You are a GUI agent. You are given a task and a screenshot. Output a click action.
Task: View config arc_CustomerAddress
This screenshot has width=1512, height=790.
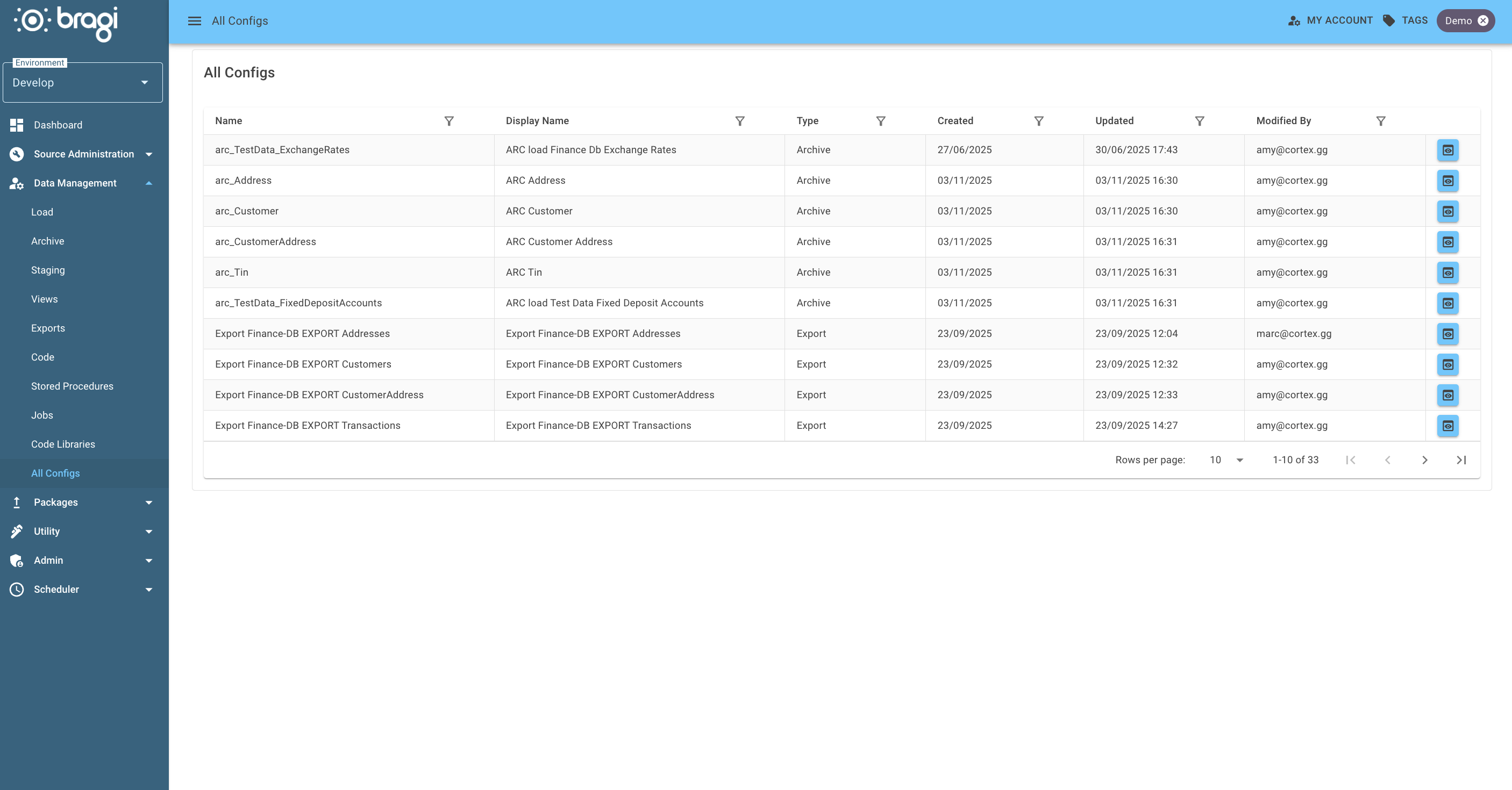click(1448, 242)
